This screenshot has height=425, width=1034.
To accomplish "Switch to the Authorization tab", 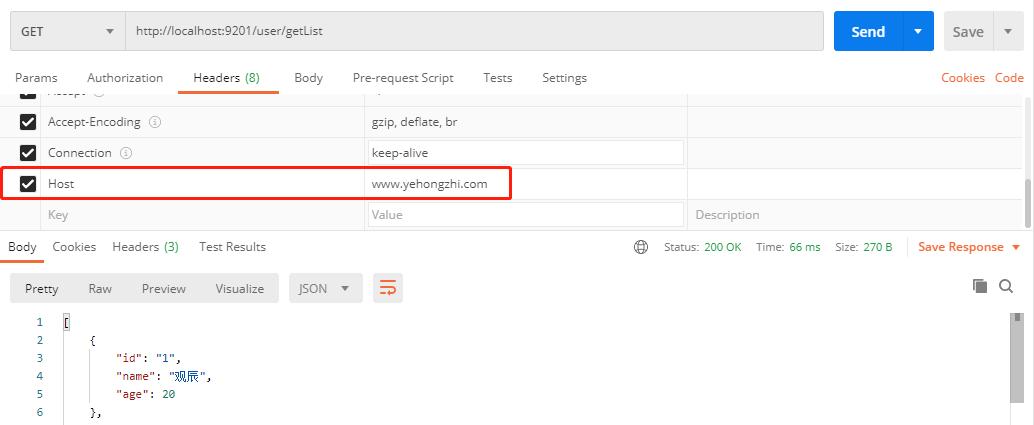I will (x=125, y=78).
